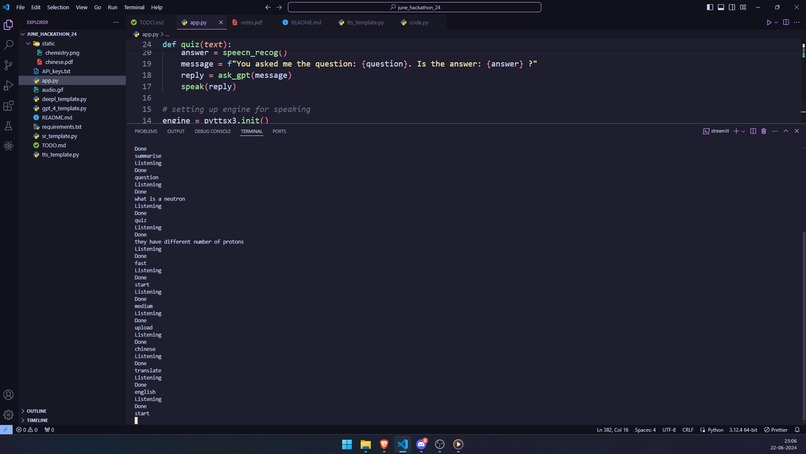Open Customize Layout button
806x454 pixels.
coord(743,7)
